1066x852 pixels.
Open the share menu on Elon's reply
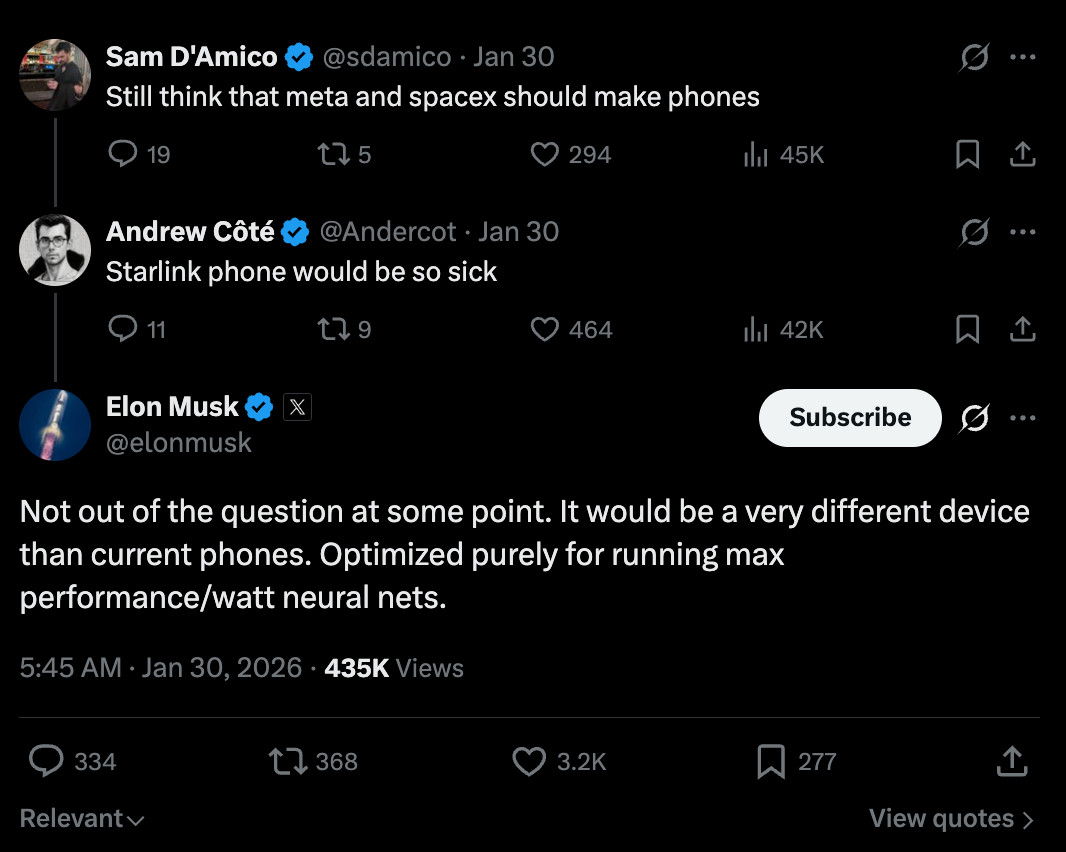1011,761
